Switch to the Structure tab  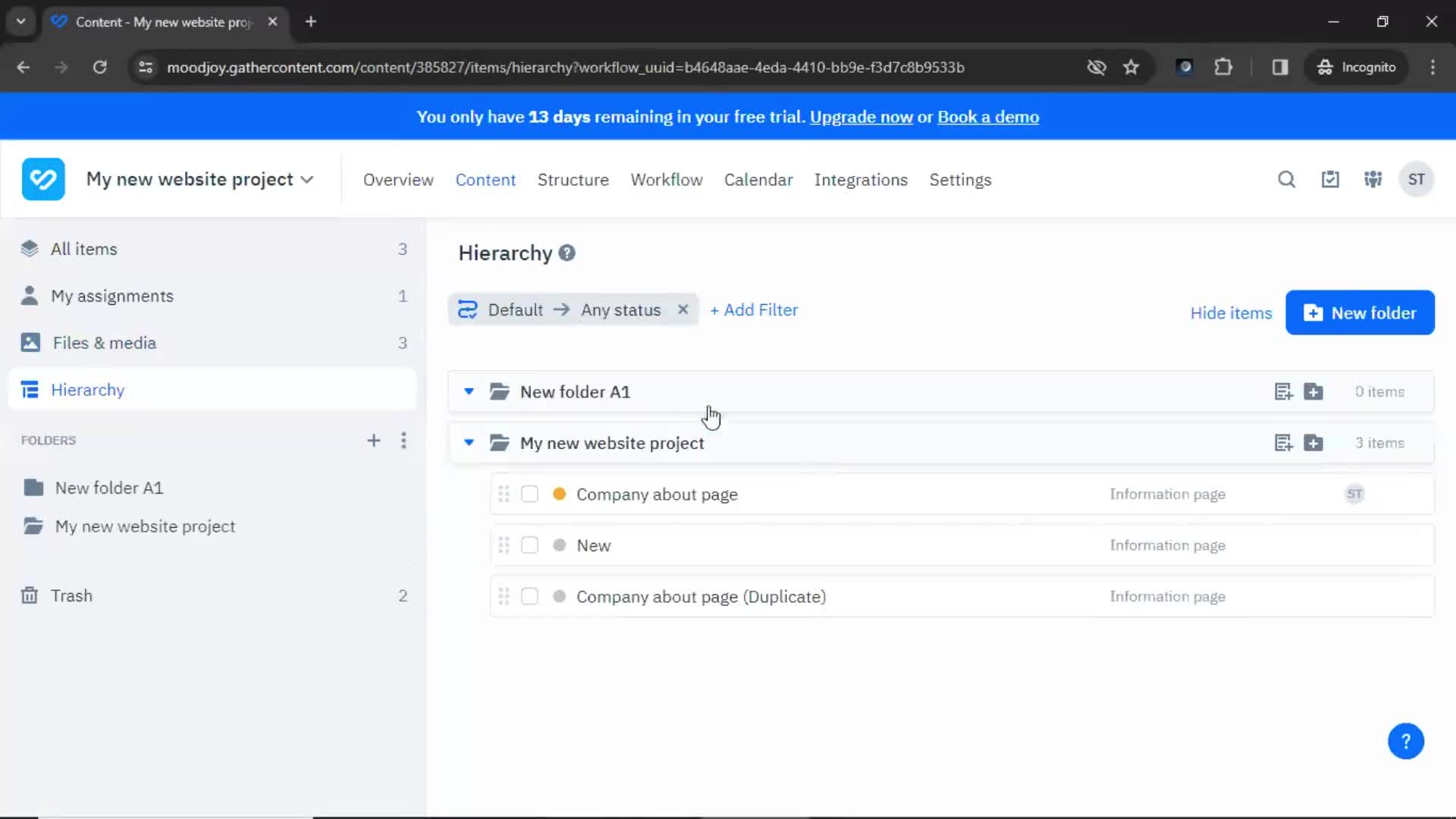pos(573,180)
